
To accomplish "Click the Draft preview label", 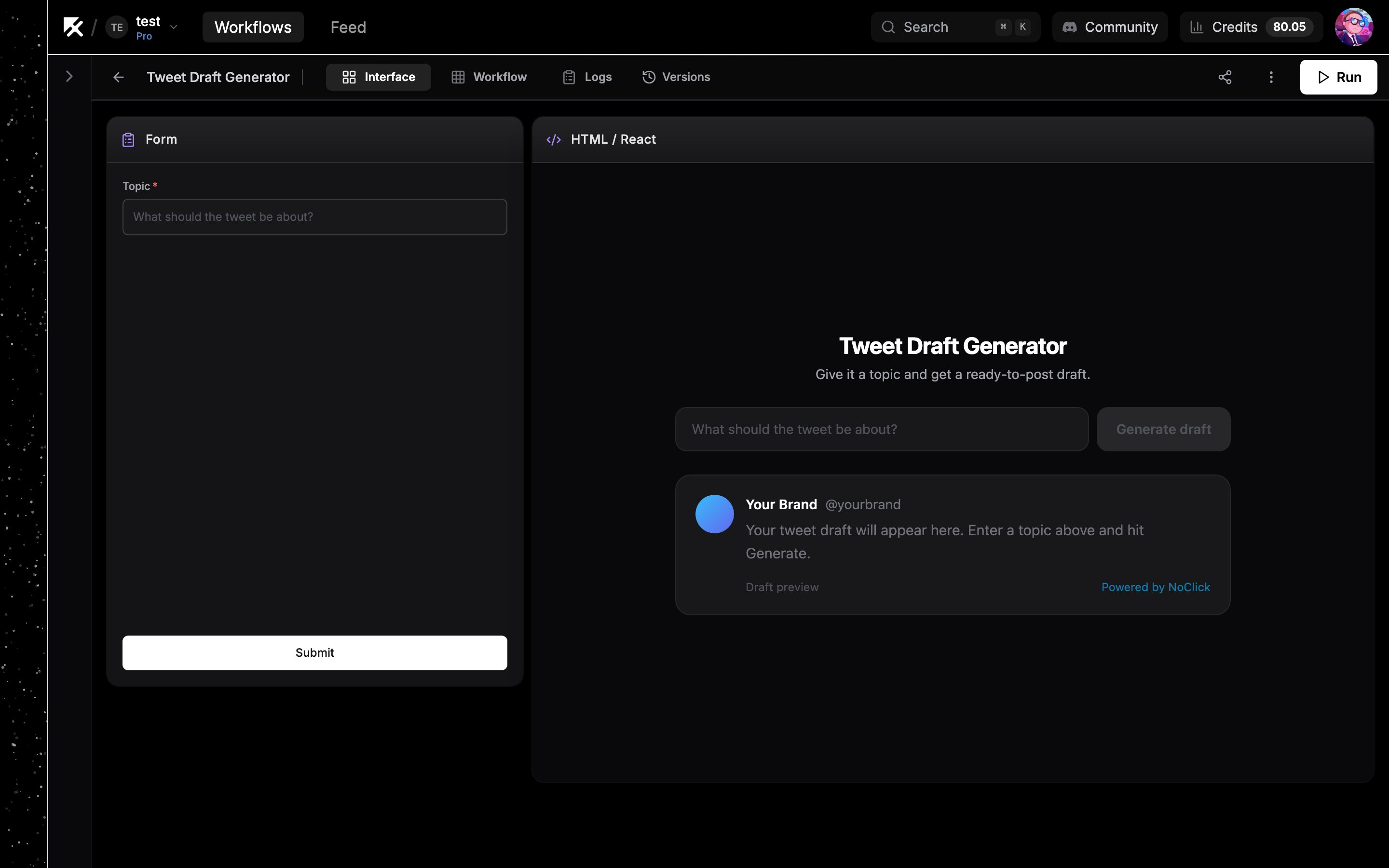I will coord(782,587).
